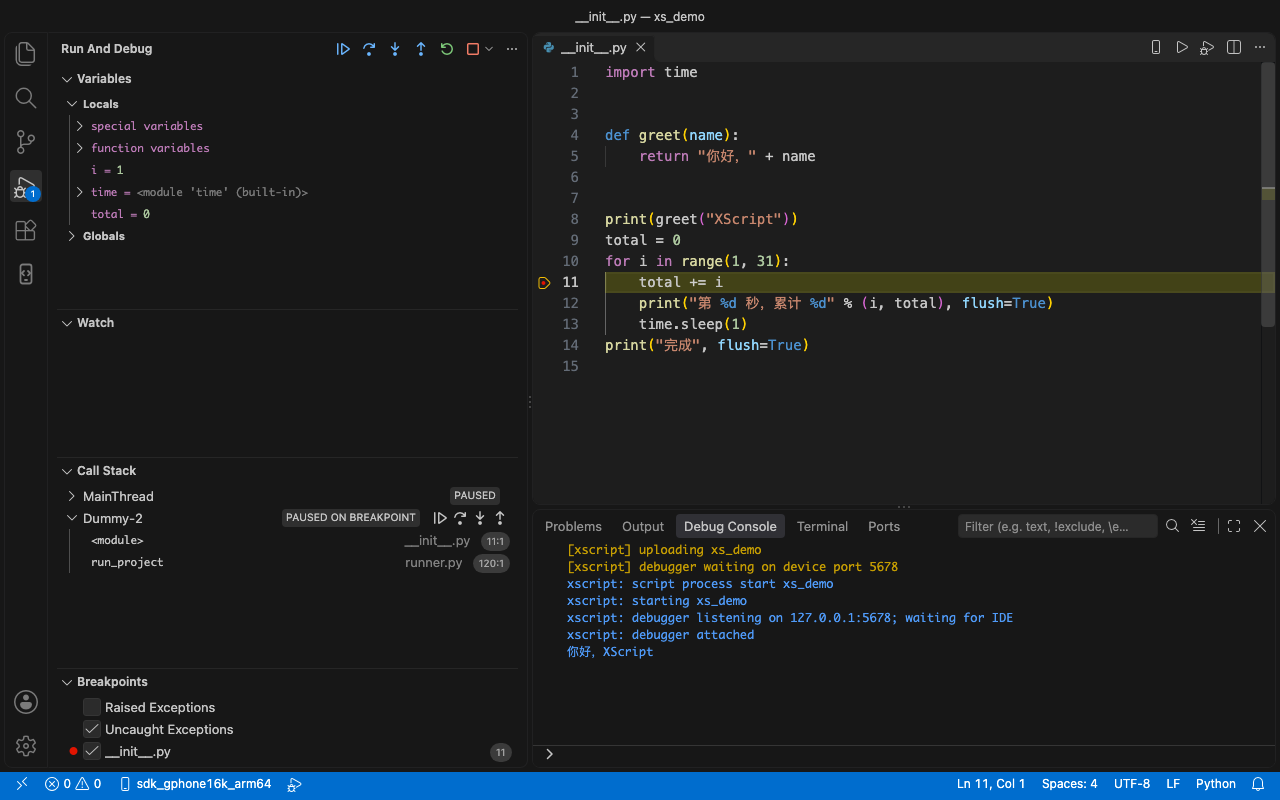
Task: Click the Python language mode in status bar
Action: click(x=1216, y=784)
